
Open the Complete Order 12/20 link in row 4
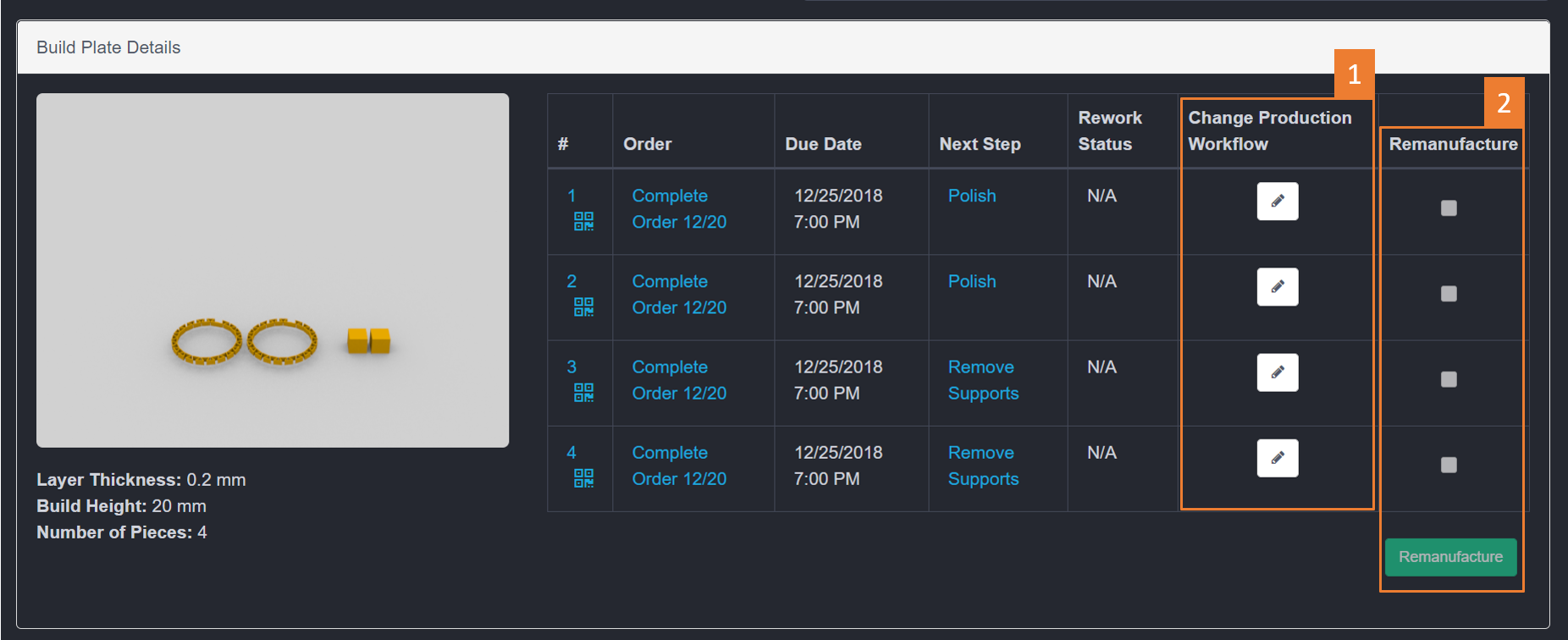pyautogui.click(x=678, y=466)
